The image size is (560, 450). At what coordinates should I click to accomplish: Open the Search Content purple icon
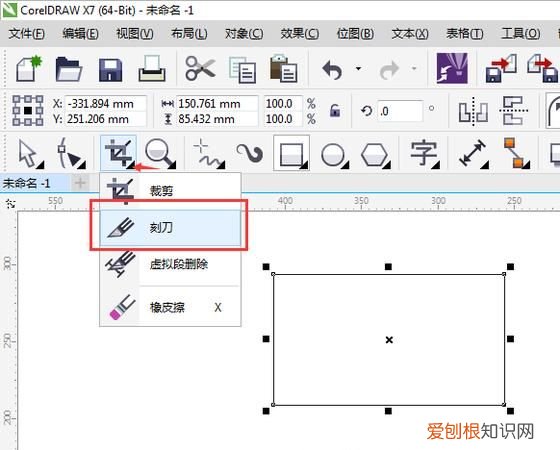click(x=452, y=68)
